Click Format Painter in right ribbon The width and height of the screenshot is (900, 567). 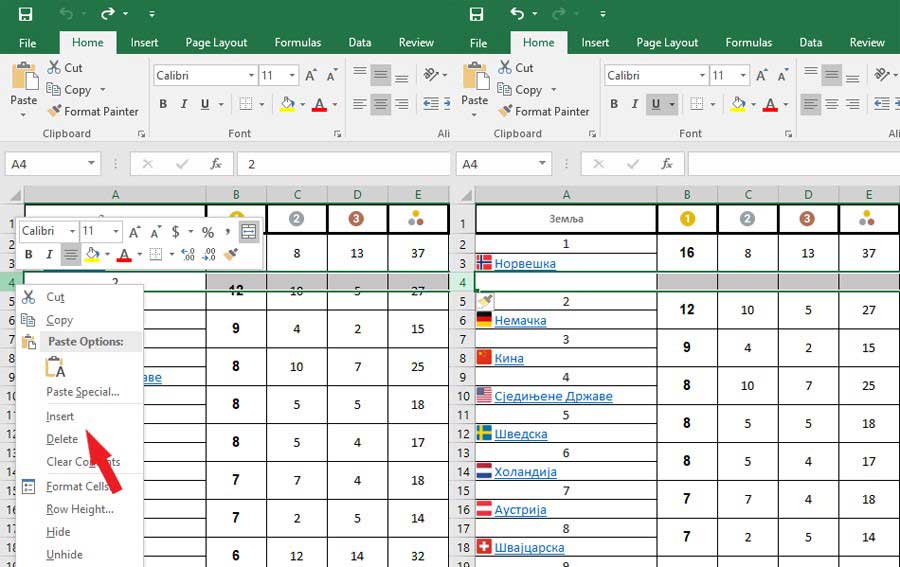point(544,111)
